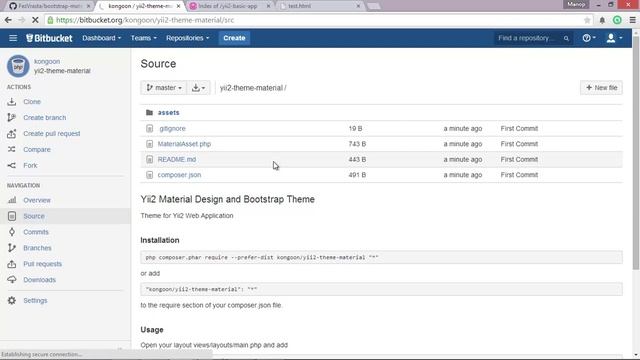Click the Bitbucket logo

click(49, 38)
